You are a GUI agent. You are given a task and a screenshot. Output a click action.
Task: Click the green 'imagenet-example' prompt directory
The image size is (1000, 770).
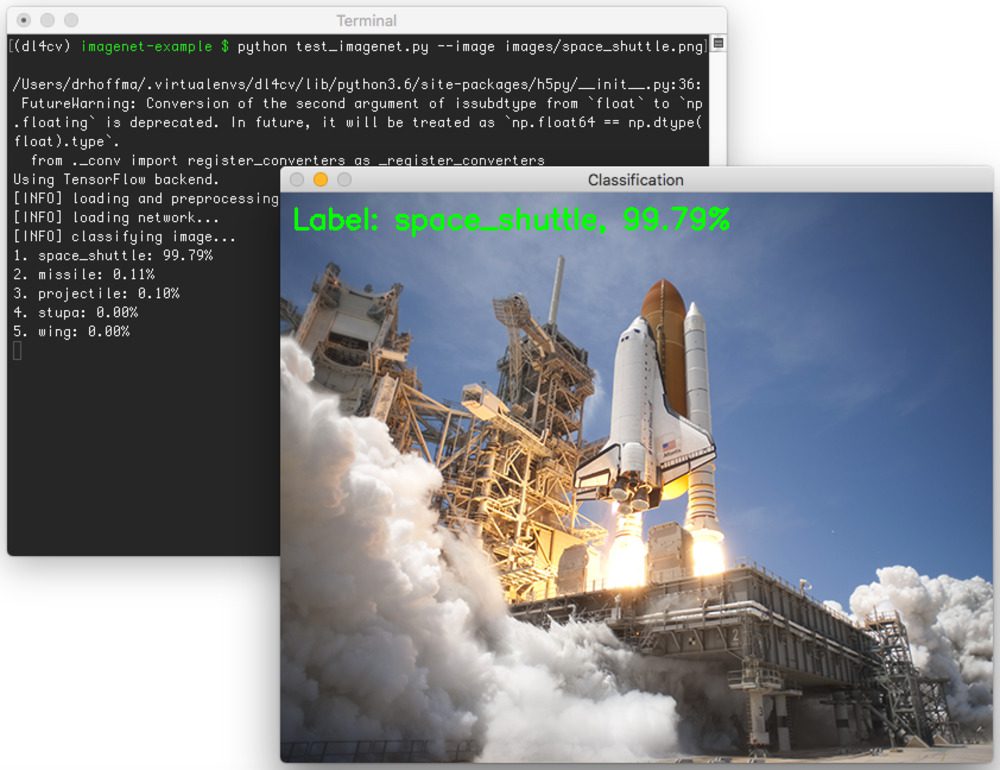(146, 47)
